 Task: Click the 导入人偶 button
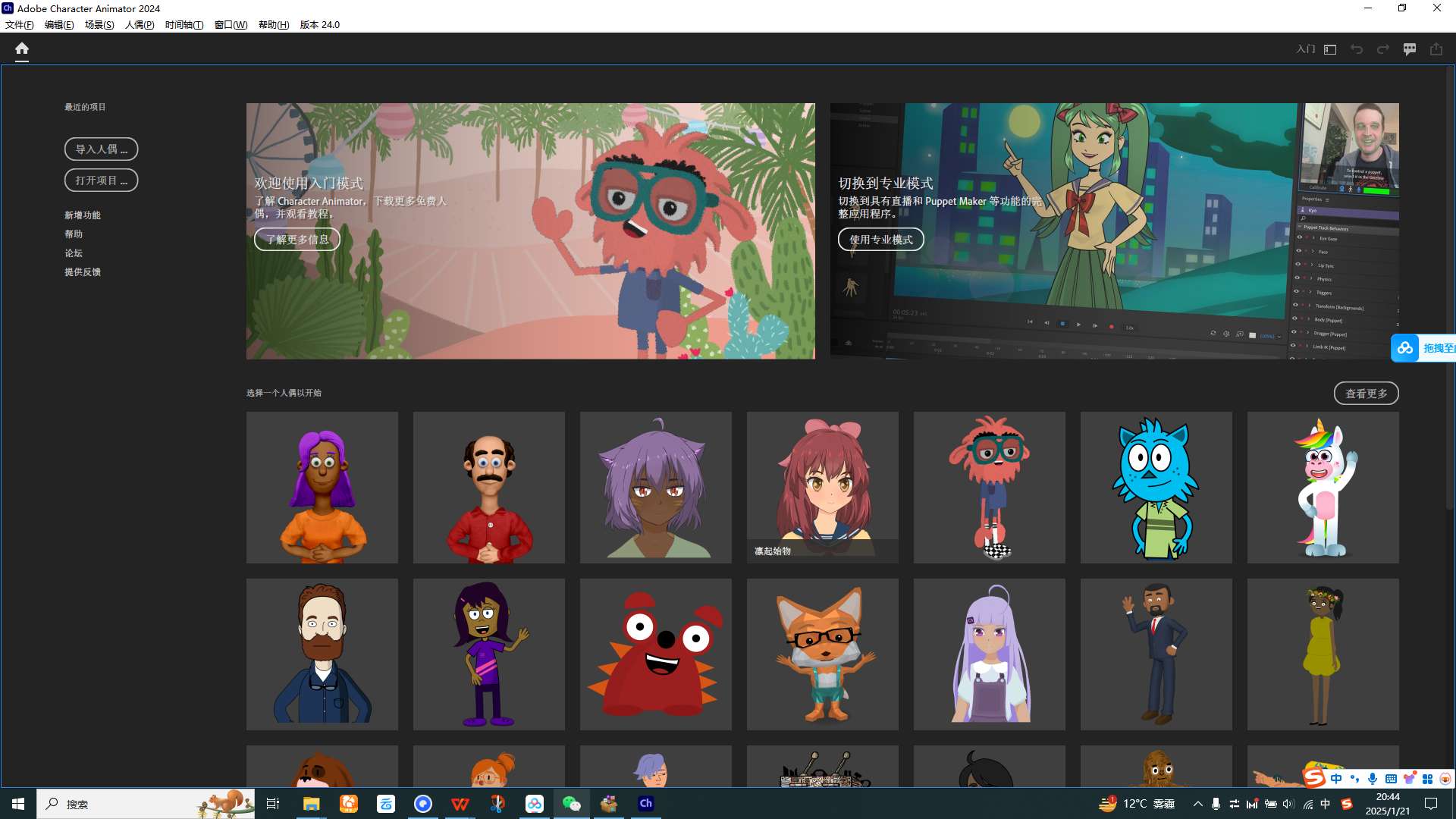tap(101, 149)
